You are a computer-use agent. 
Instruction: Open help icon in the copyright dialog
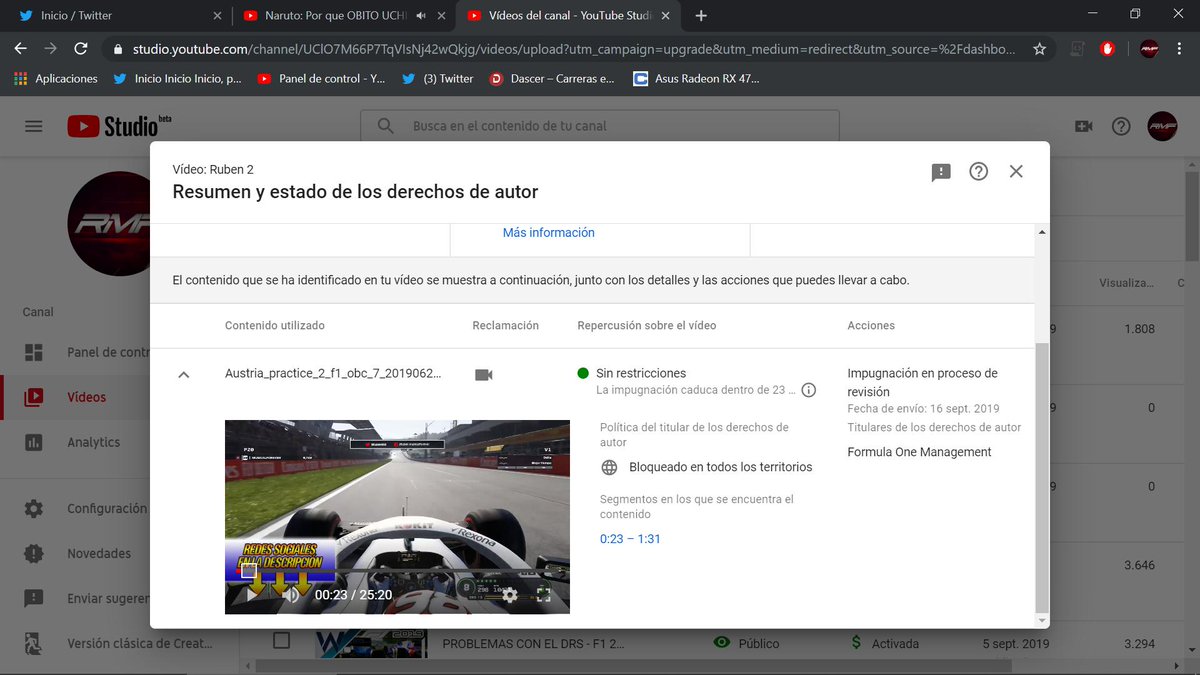(x=979, y=172)
